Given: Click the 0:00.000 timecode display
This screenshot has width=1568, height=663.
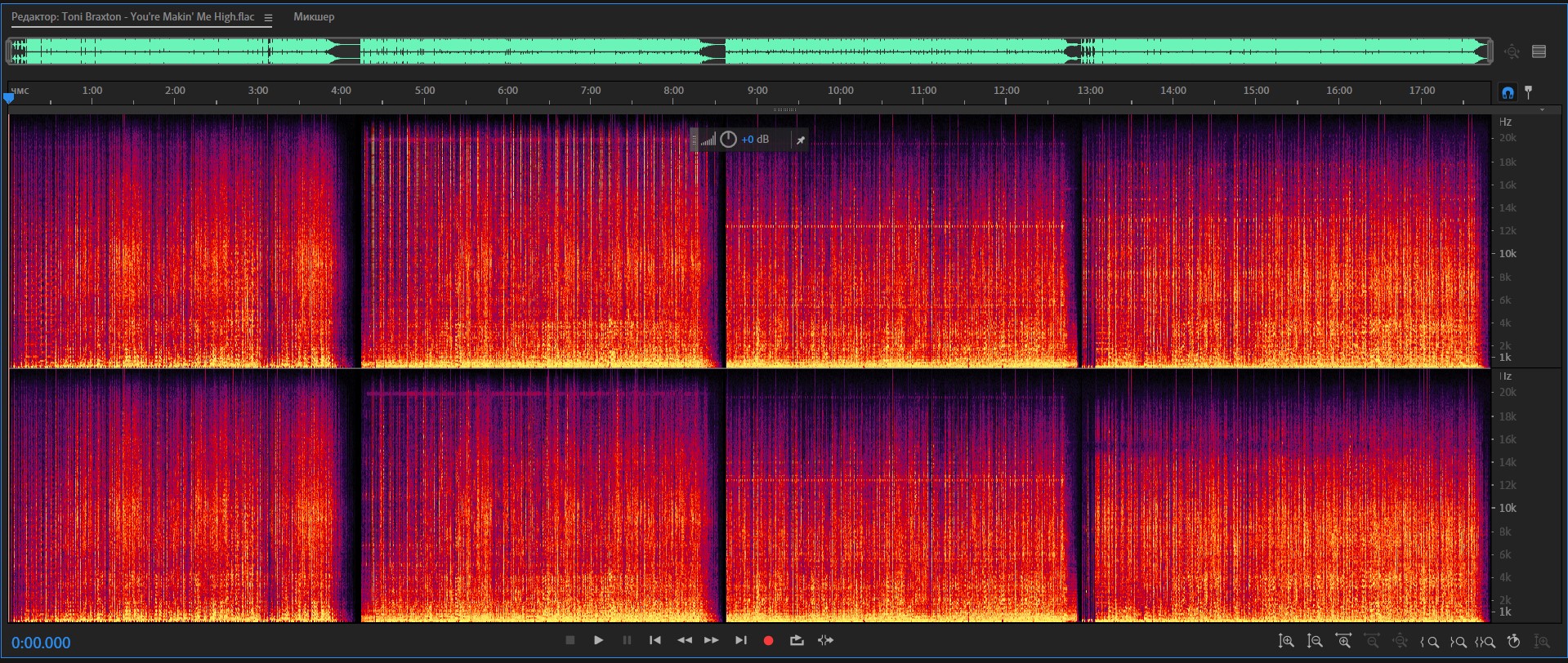Looking at the screenshot, I should click(x=41, y=643).
